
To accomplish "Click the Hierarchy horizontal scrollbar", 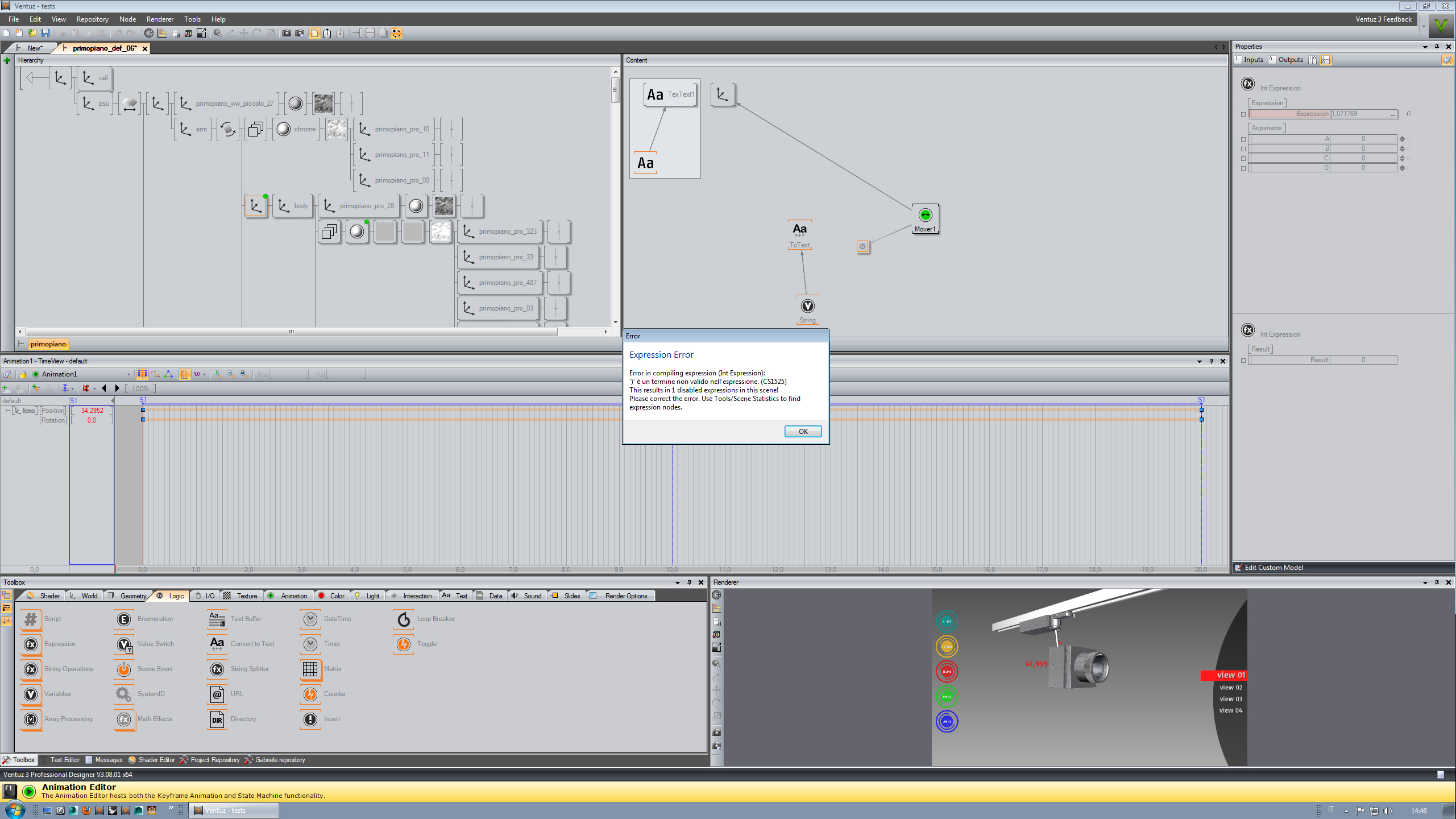I will point(291,332).
